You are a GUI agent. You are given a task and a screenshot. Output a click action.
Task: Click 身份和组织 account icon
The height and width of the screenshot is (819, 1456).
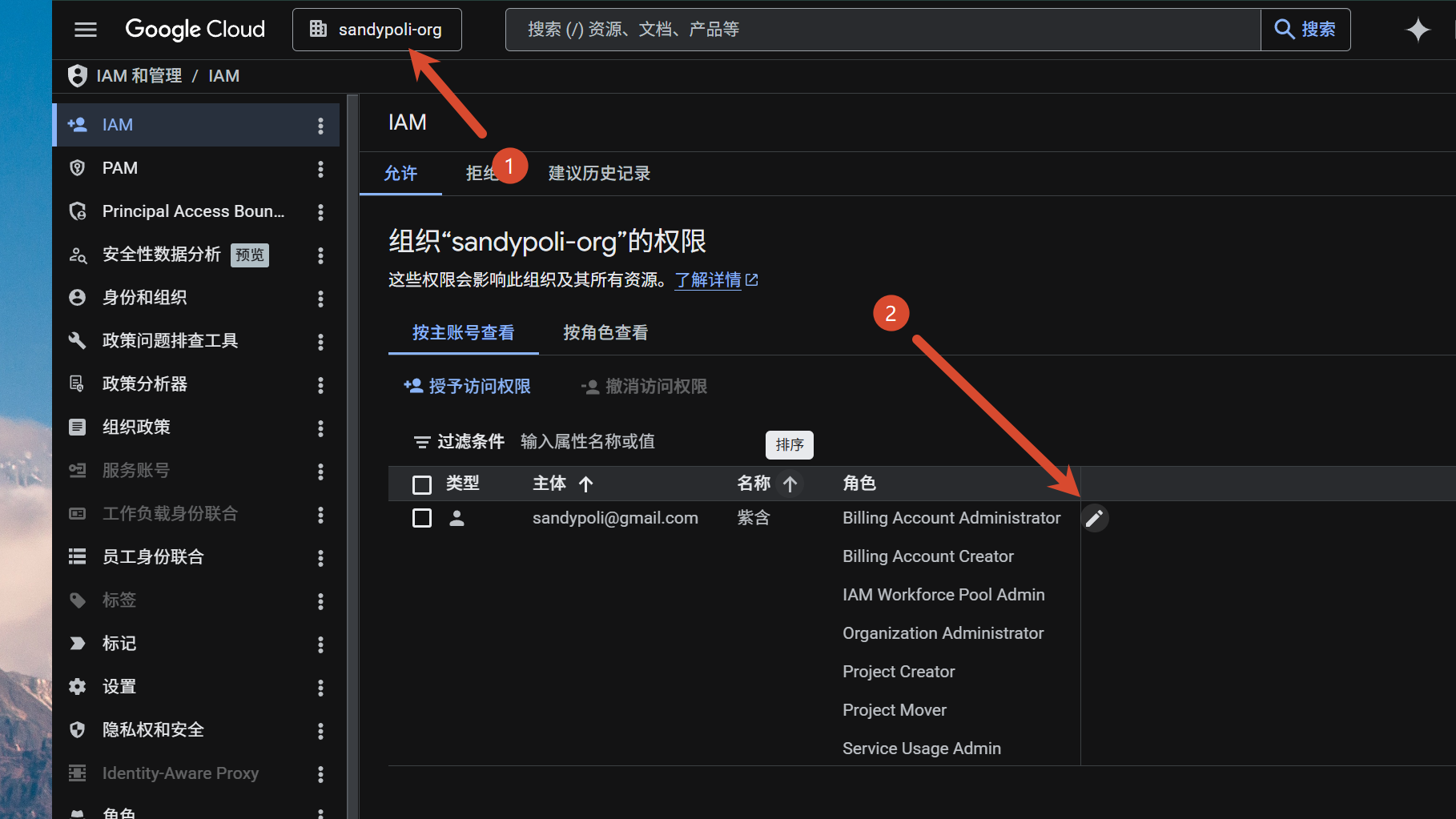[x=78, y=298]
